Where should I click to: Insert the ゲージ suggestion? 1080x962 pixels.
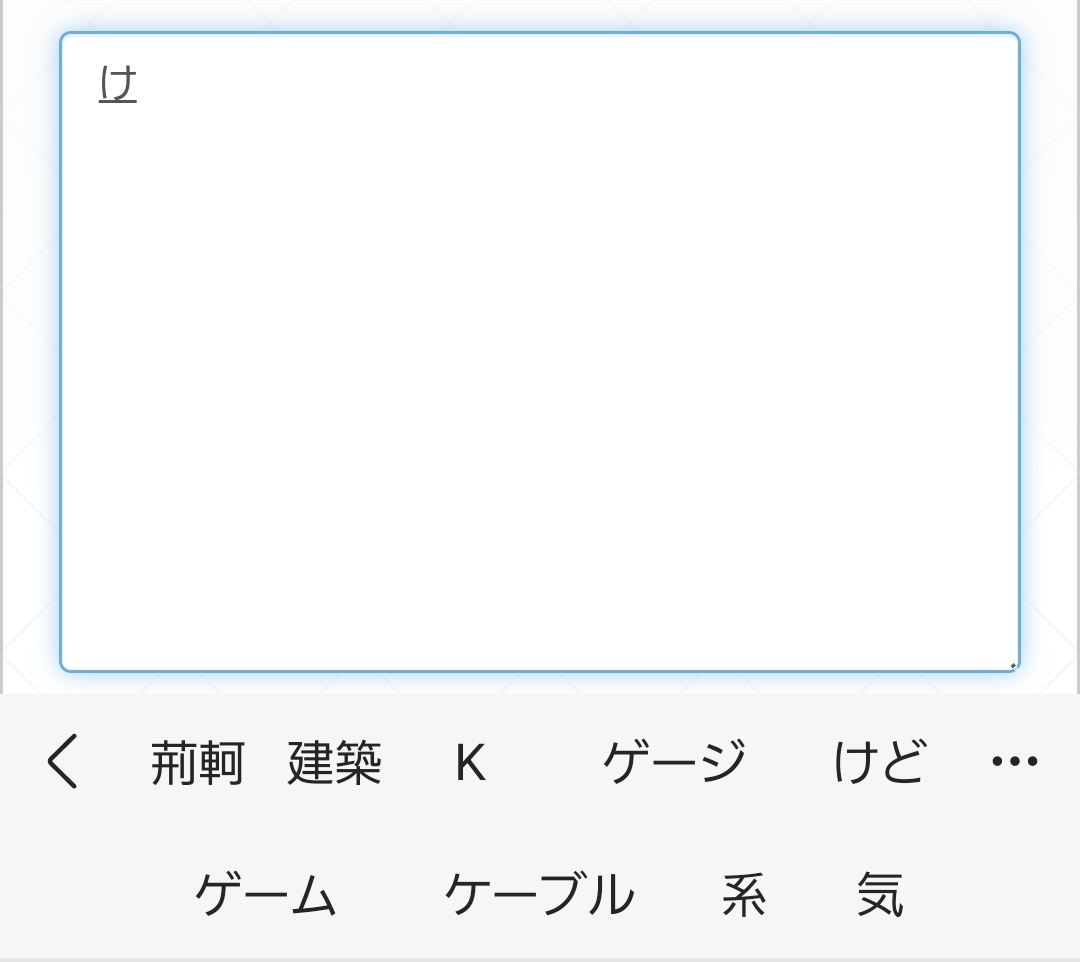point(674,762)
